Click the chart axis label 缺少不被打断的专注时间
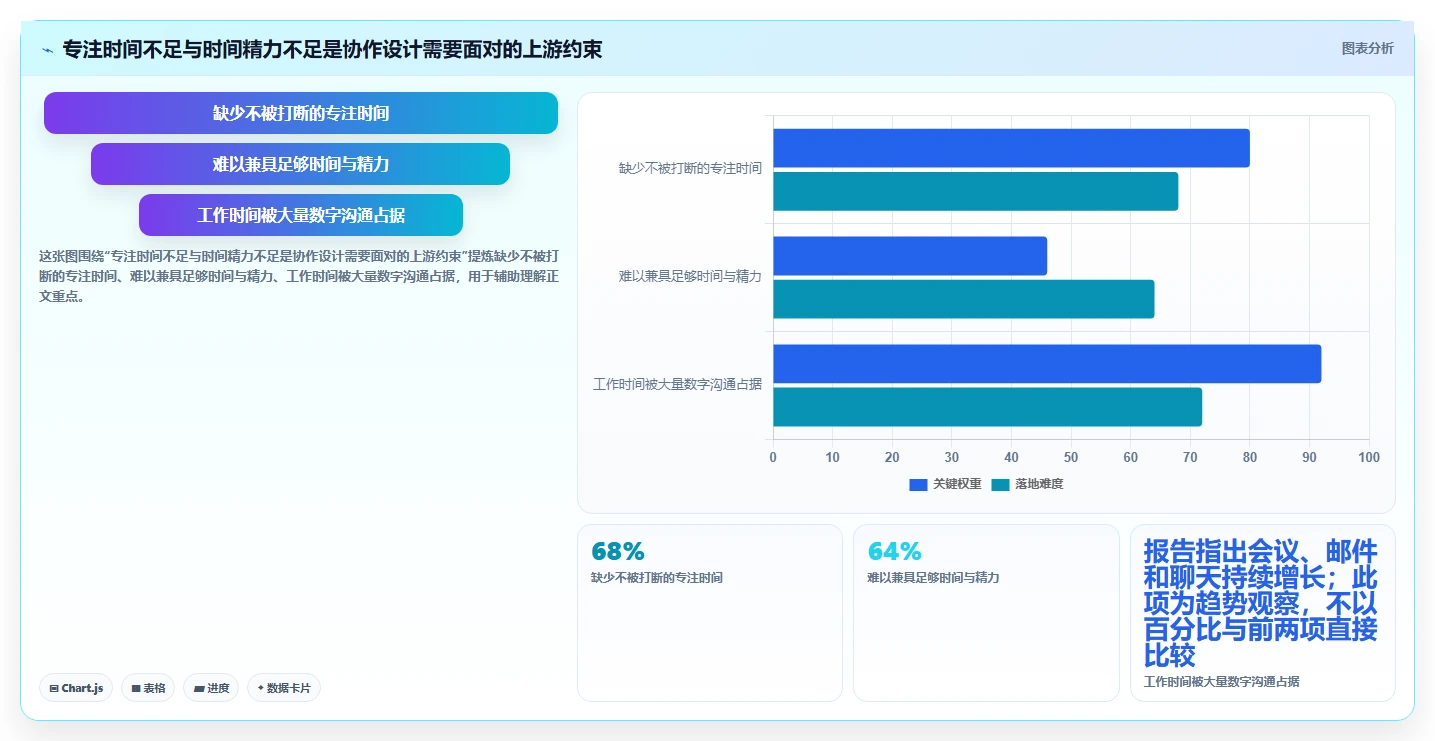The width and height of the screenshot is (1435, 741). (x=690, y=169)
